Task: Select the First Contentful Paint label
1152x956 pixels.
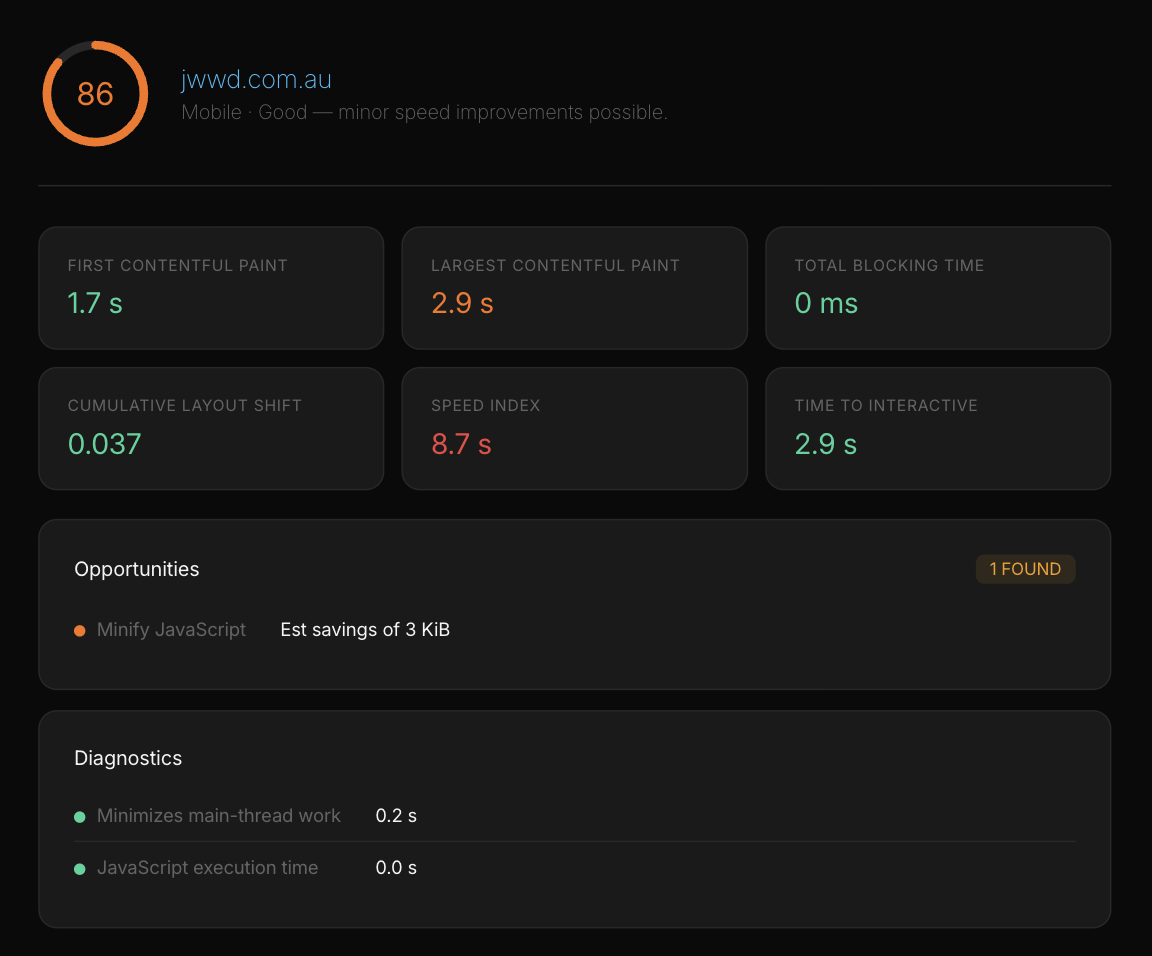Action: [x=177, y=265]
